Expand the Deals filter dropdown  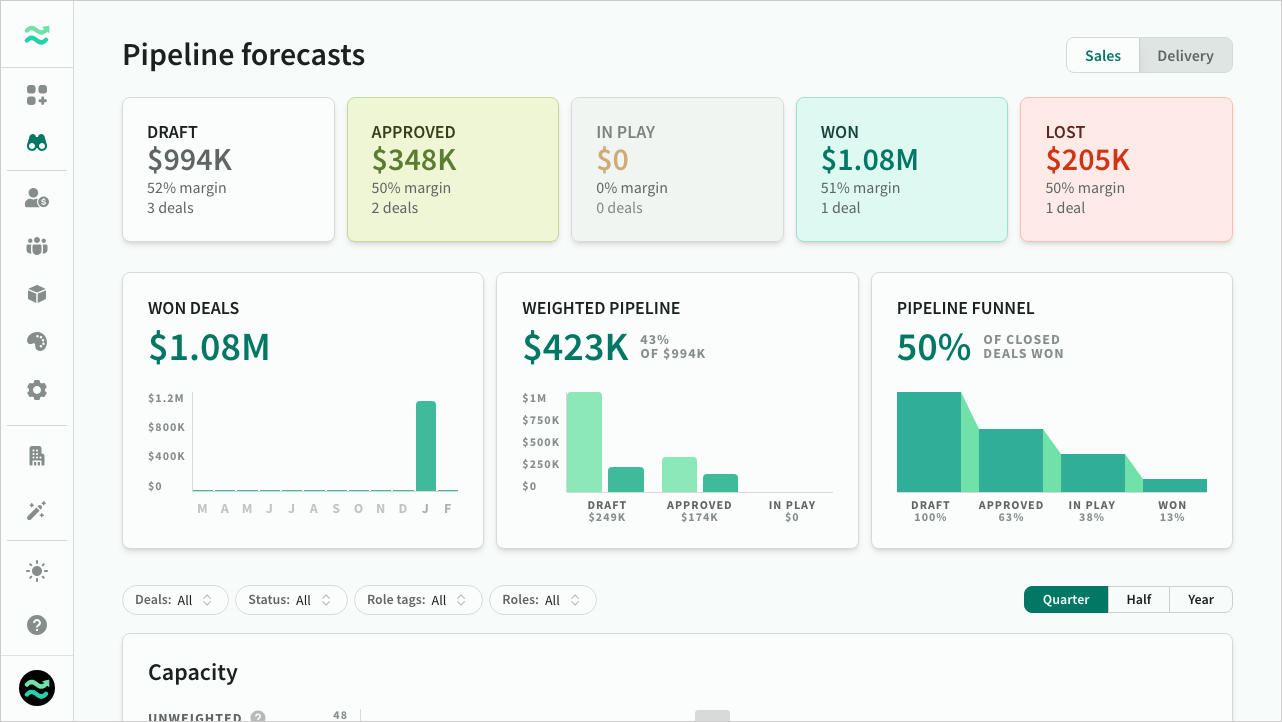(175, 600)
